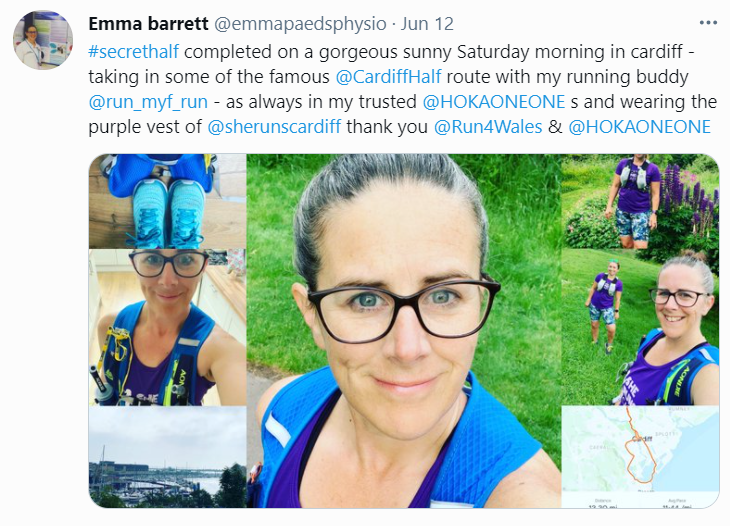
Task: Open the @Run4Wales mention
Action: [488, 127]
